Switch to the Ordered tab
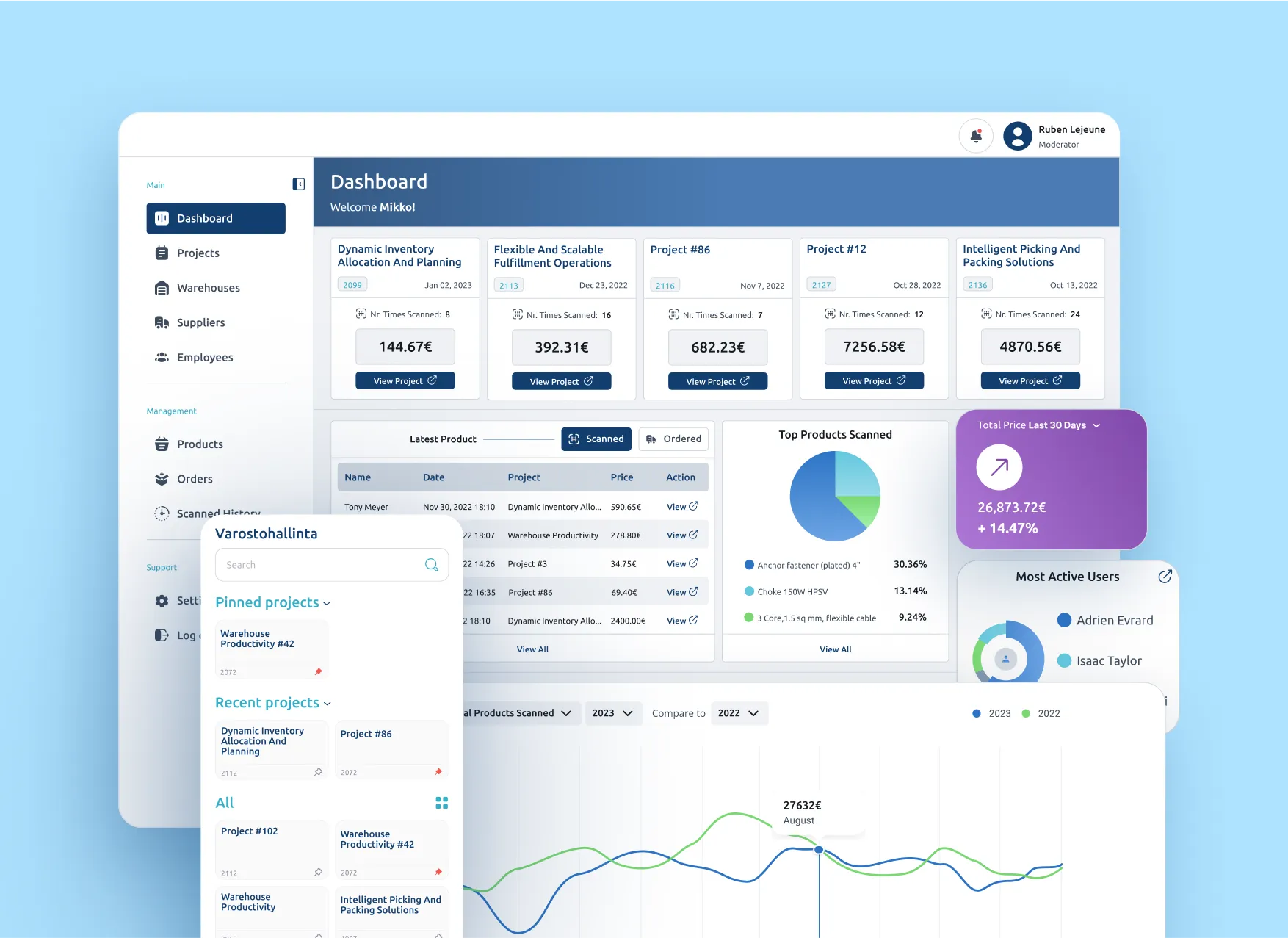 [x=673, y=439]
